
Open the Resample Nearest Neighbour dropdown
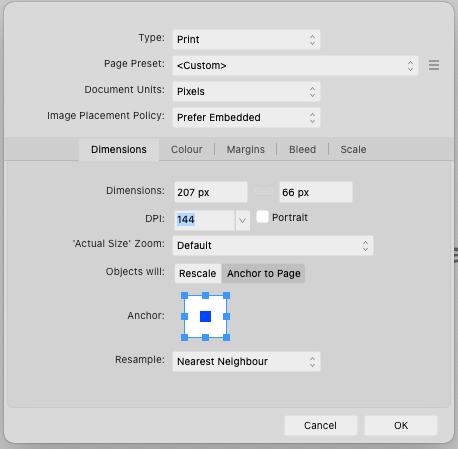click(x=246, y=361)
